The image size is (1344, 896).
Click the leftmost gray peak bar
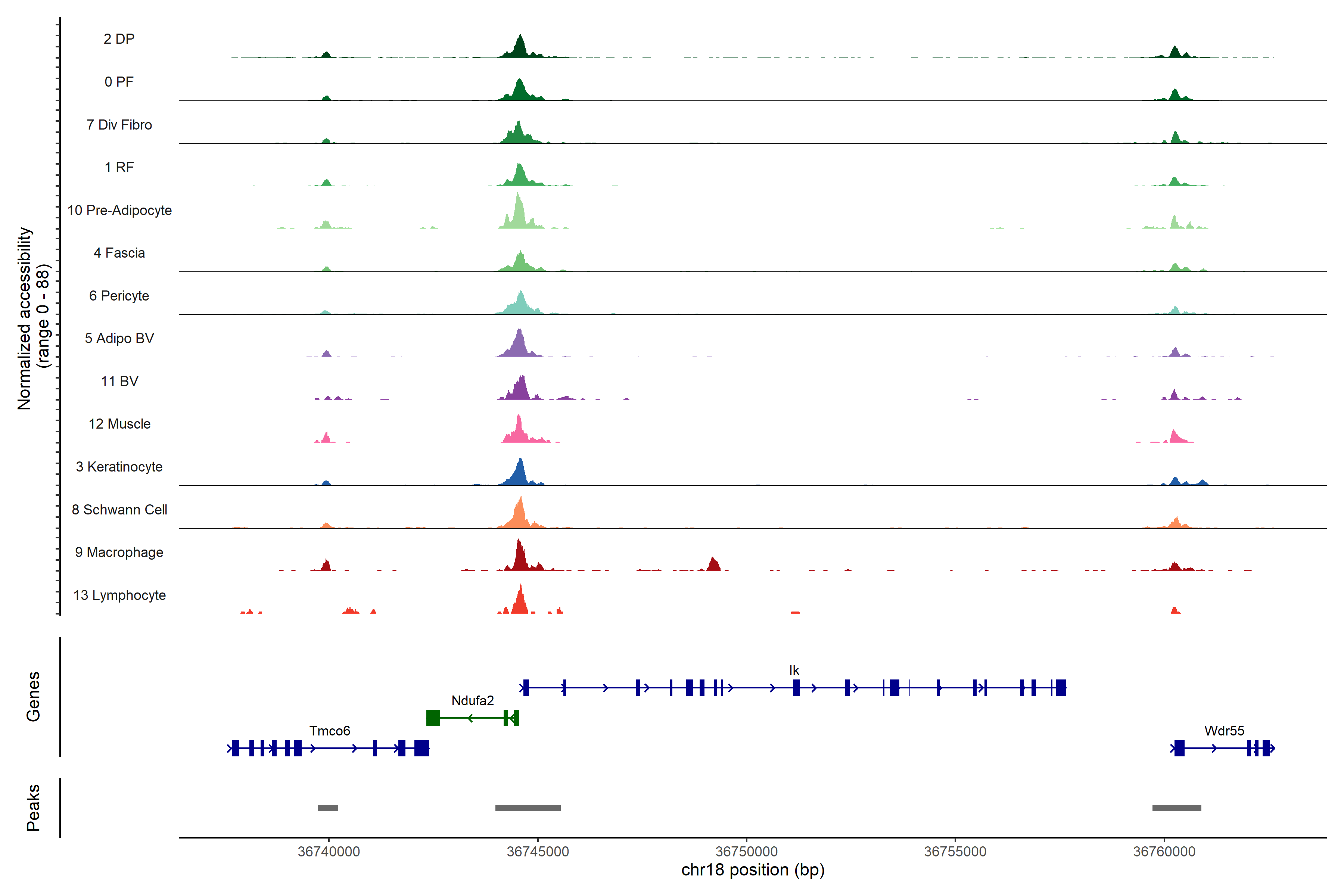click(x=327, y=808)
